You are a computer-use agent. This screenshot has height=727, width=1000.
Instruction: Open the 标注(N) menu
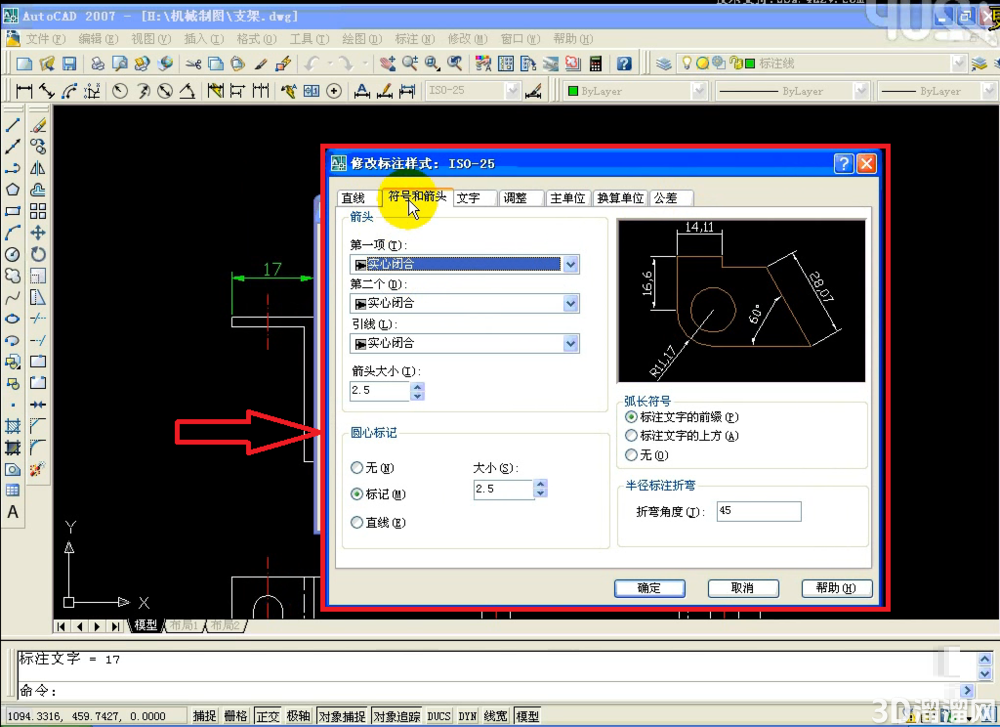(415, 39)
